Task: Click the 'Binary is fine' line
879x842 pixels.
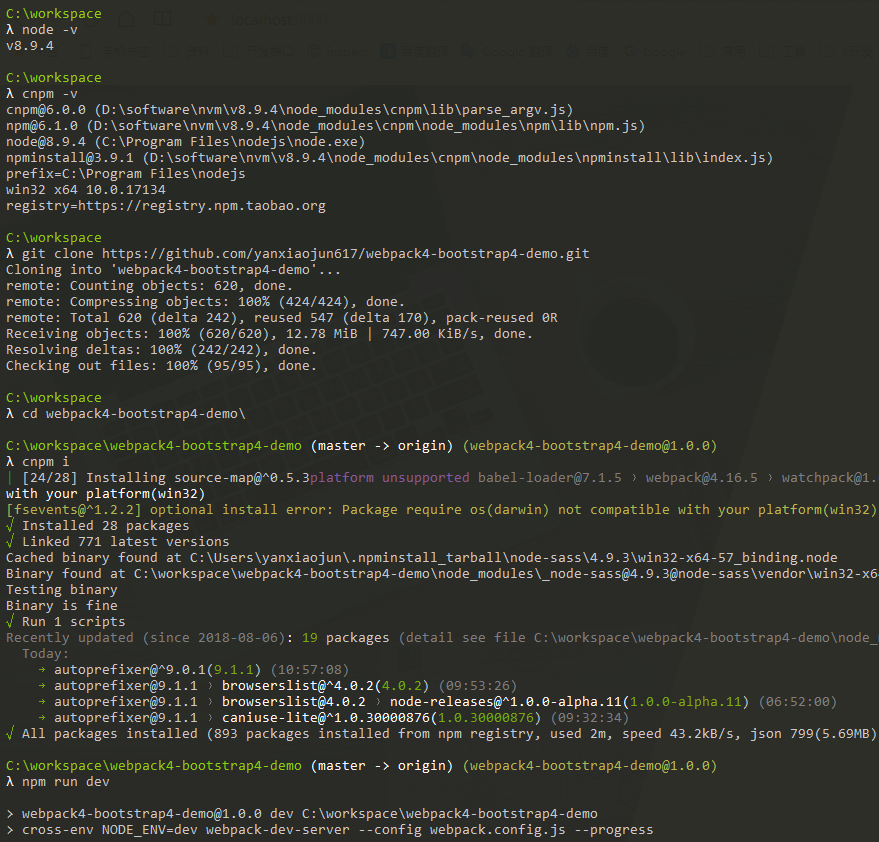Action: tap(62, 605)
